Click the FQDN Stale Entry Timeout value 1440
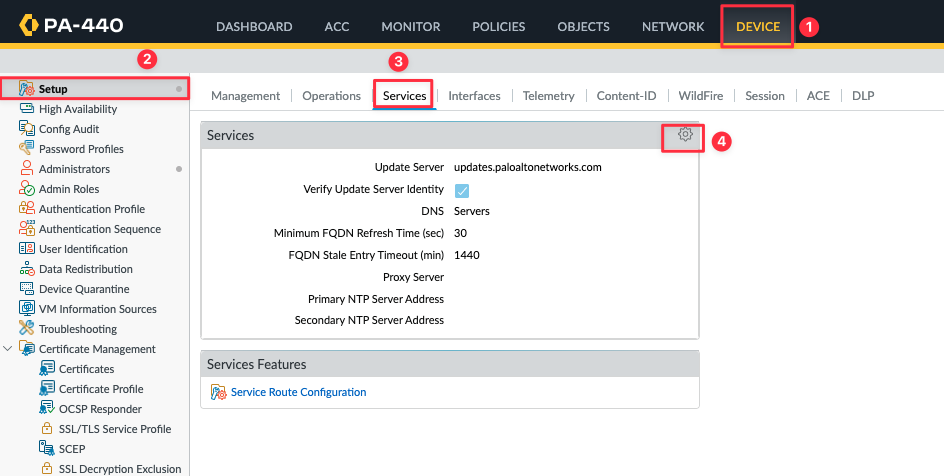The width and height of the screenshot is (944, 476). click(x=467, y=255)
